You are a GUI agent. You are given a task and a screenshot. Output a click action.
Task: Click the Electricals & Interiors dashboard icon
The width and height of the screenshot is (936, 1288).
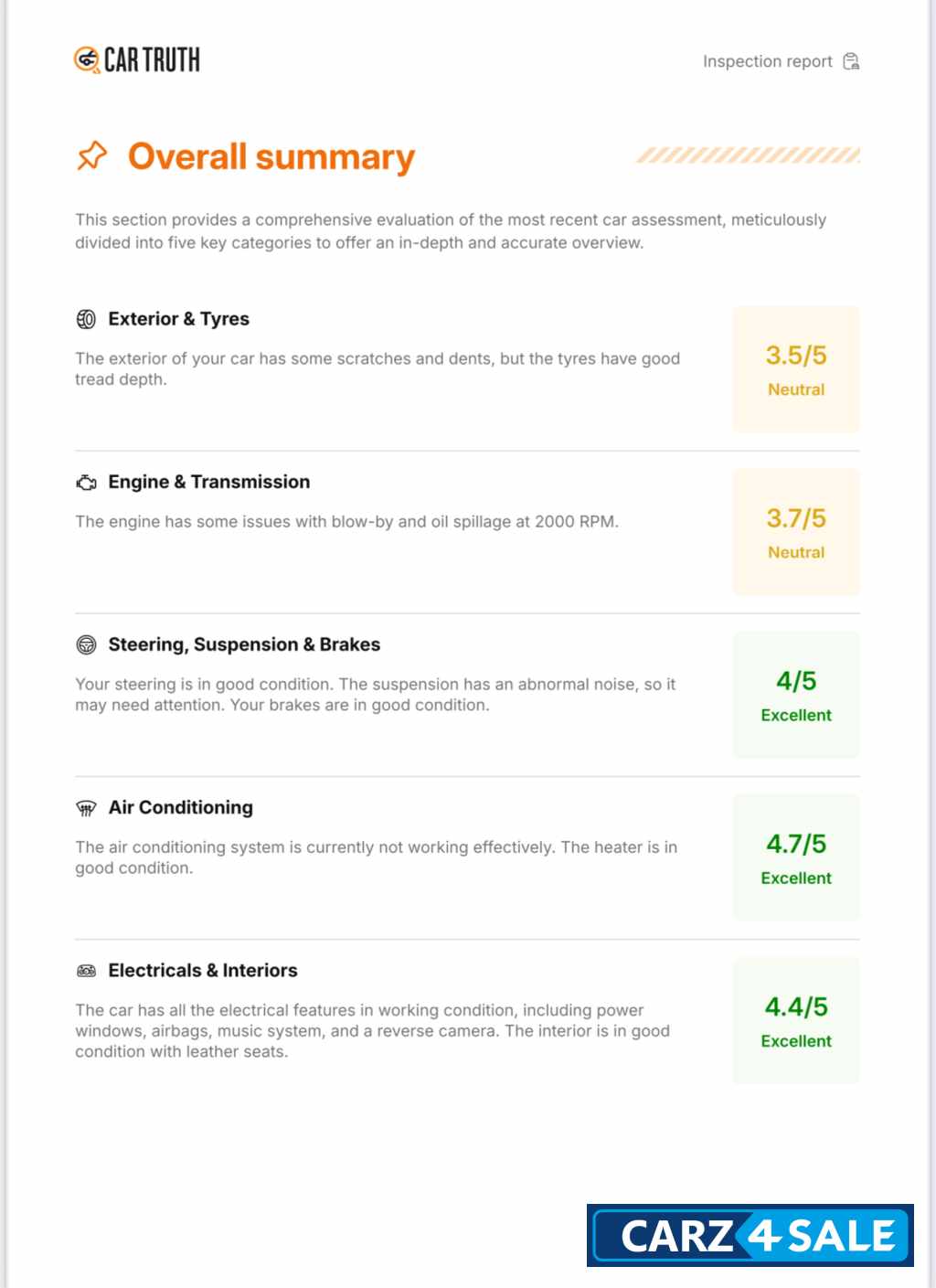(86, 971)
